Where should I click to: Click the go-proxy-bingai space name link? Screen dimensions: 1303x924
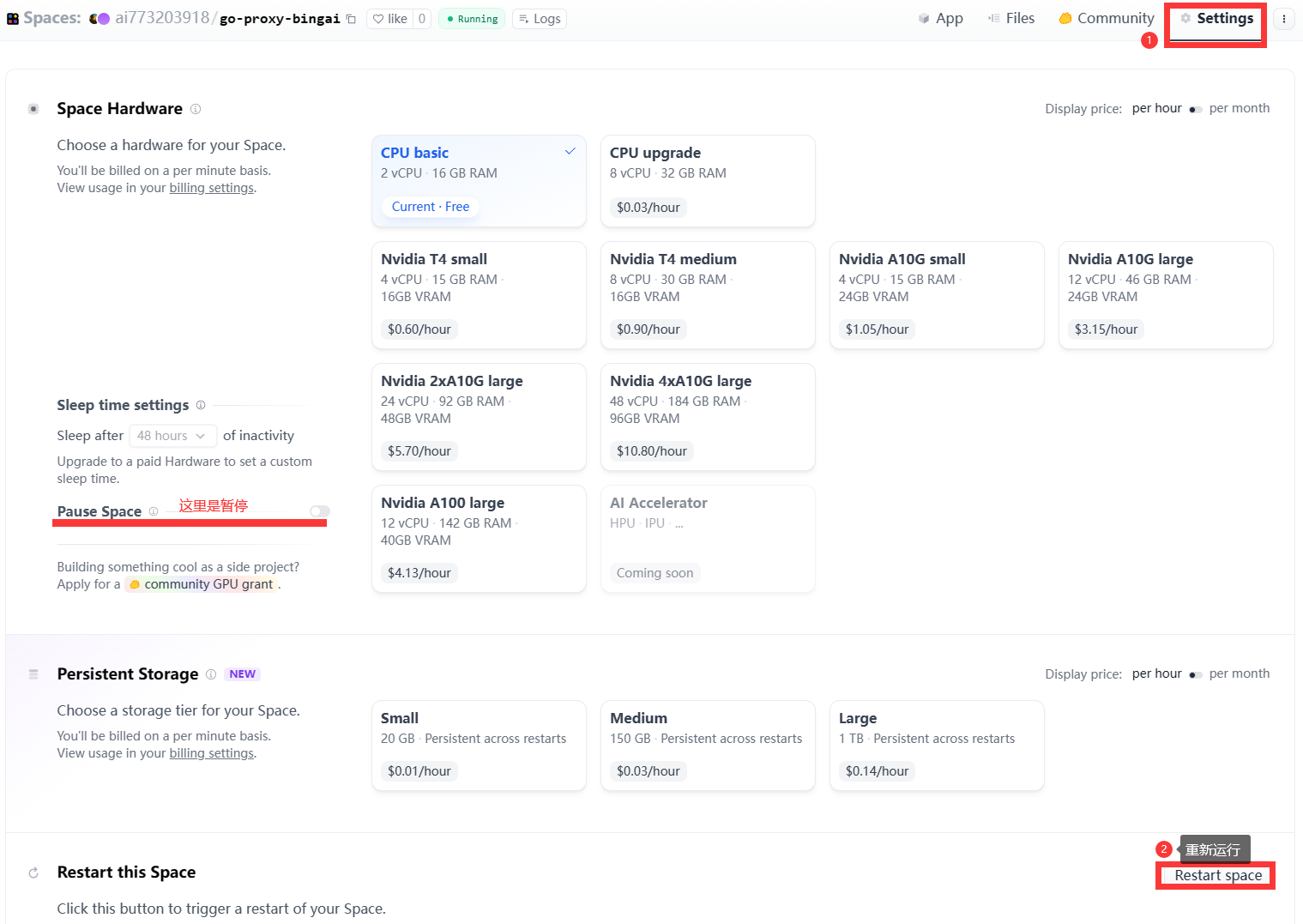click(280, 19)
